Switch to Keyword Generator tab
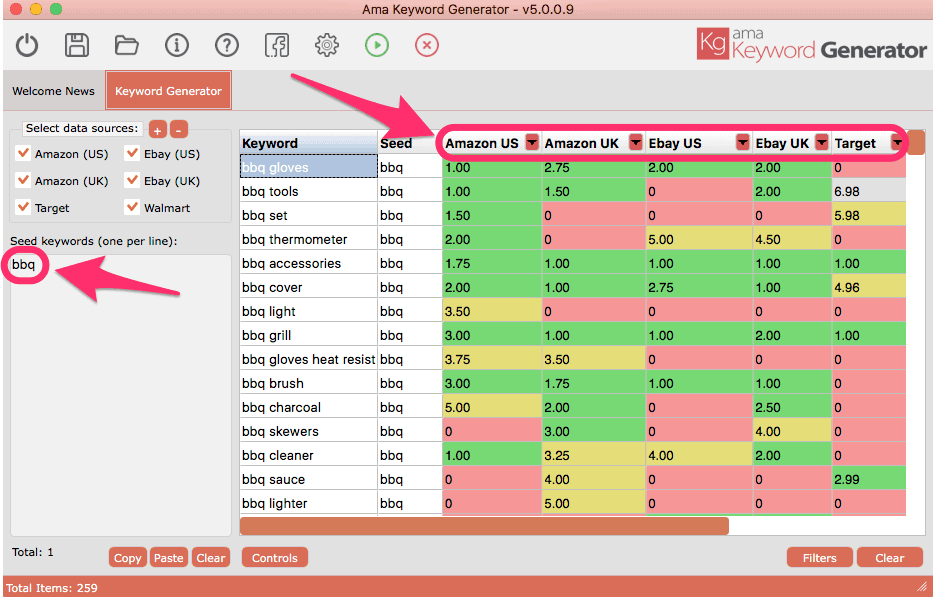This screenshot has width=933, height=597. click(x=168, y=90)
